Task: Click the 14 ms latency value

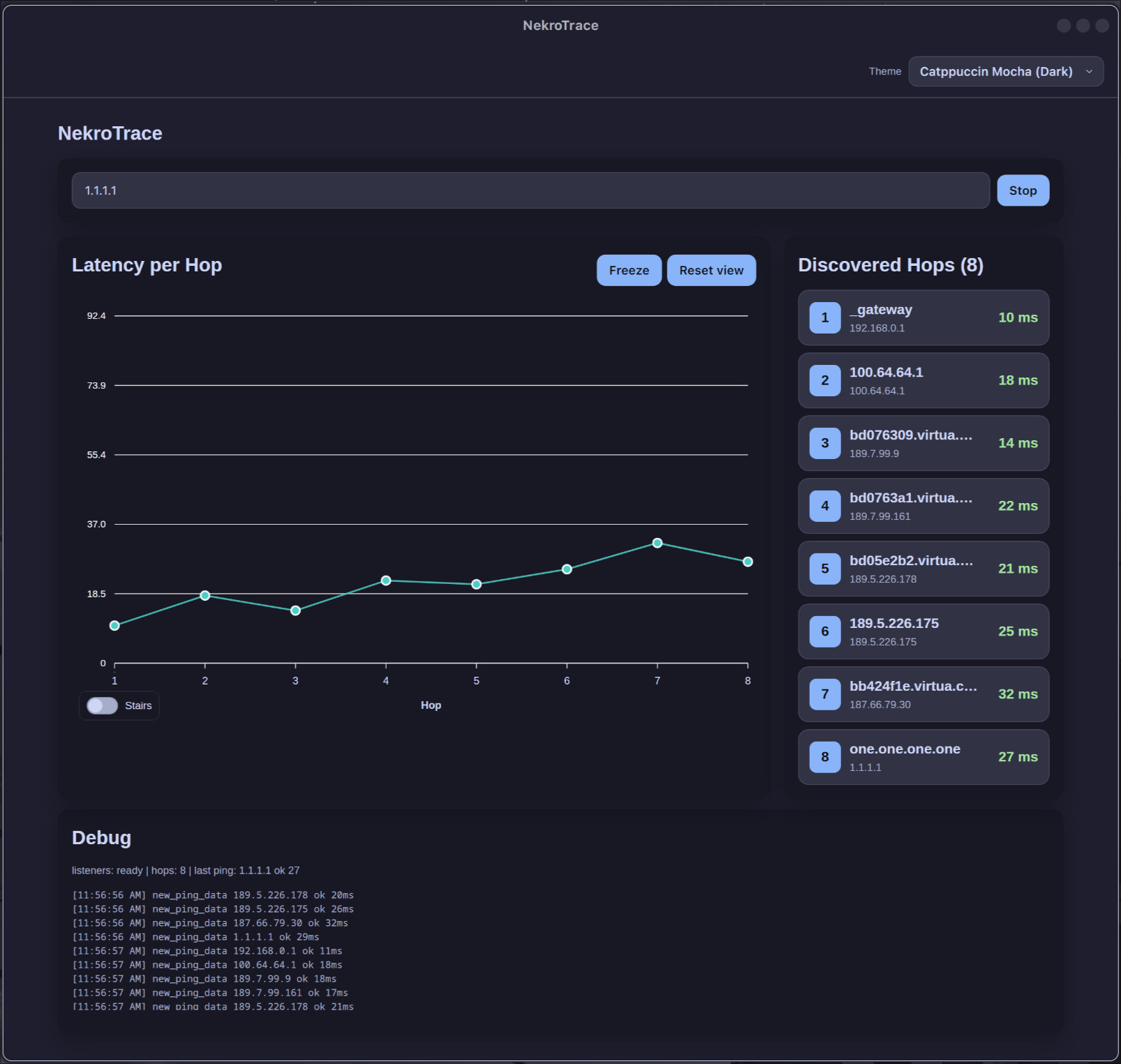Action: (x=1018, y=443)
